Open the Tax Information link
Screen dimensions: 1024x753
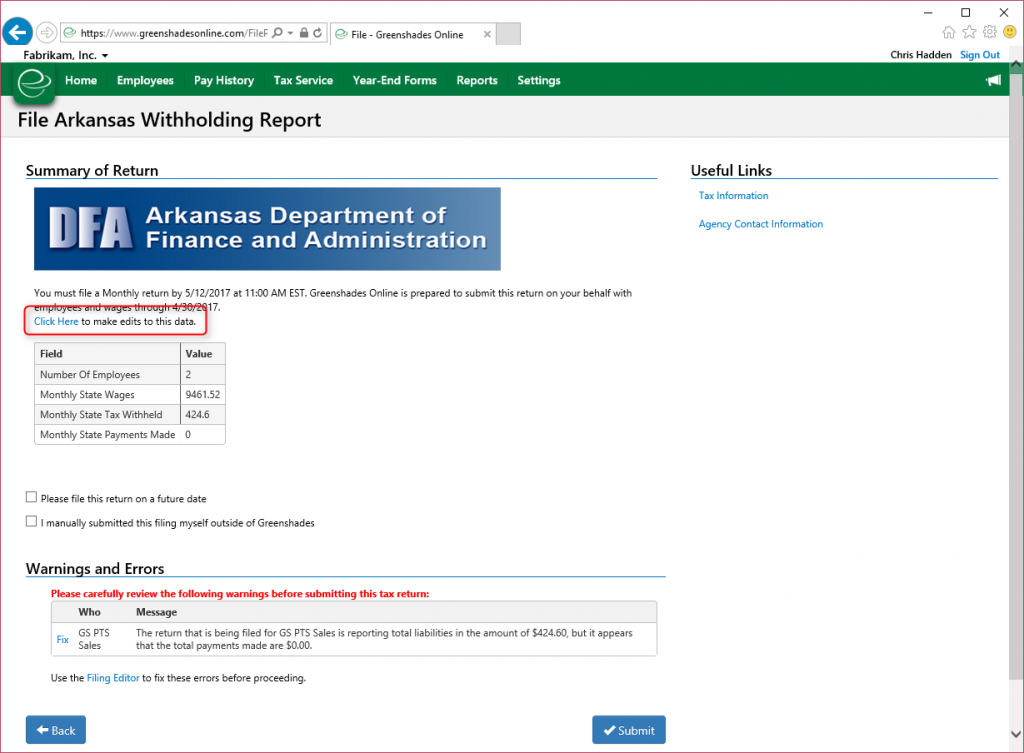[x=733, y=196]
